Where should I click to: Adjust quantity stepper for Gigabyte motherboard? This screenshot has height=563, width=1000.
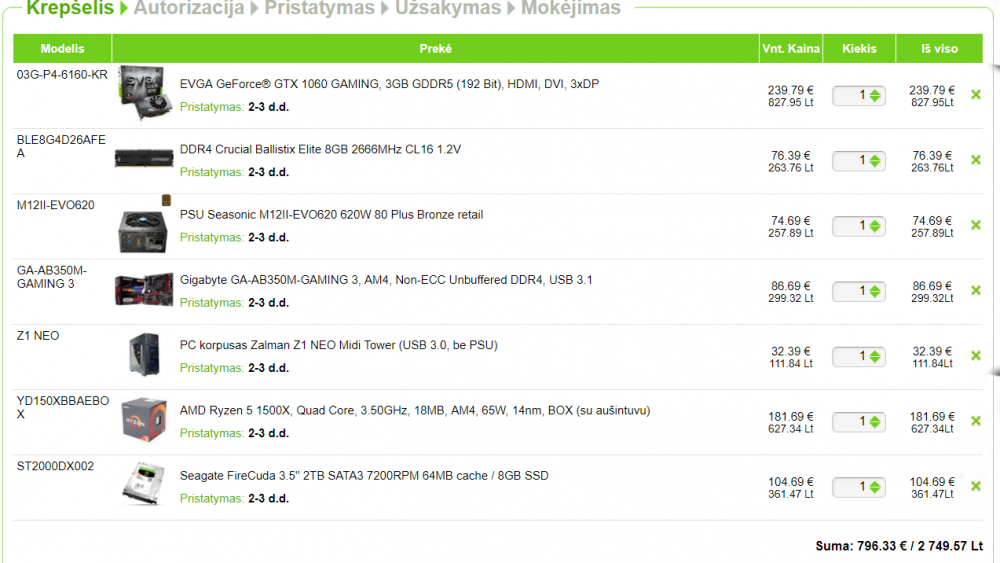click(874, 291)
